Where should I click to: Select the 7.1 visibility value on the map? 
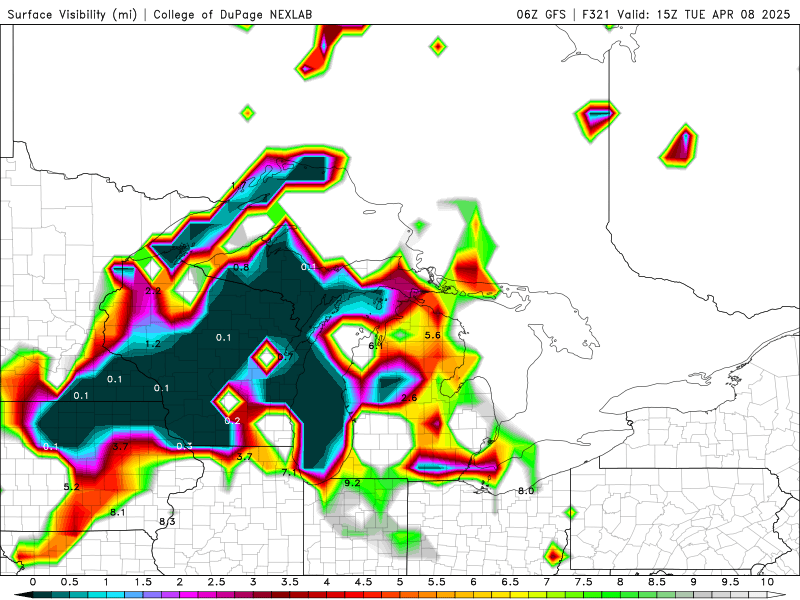point(289,473)
